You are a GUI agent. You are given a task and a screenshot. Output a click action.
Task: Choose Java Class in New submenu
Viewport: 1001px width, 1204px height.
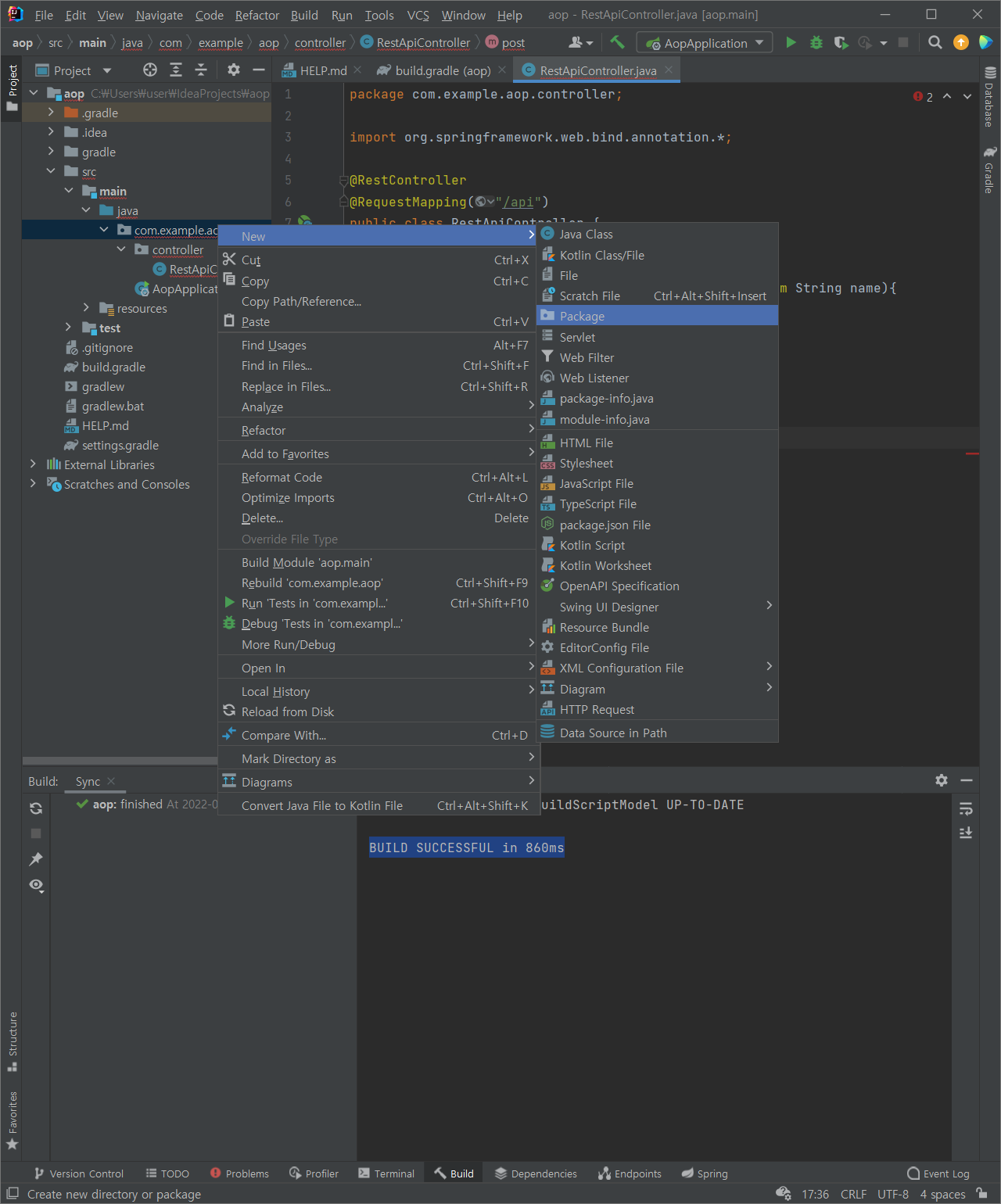point(657,234)
